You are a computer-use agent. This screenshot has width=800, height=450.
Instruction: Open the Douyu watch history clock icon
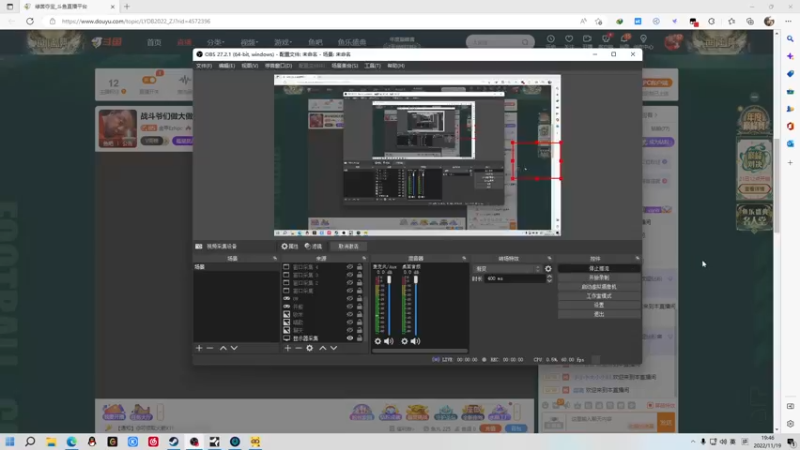click(x=551, y=39)
